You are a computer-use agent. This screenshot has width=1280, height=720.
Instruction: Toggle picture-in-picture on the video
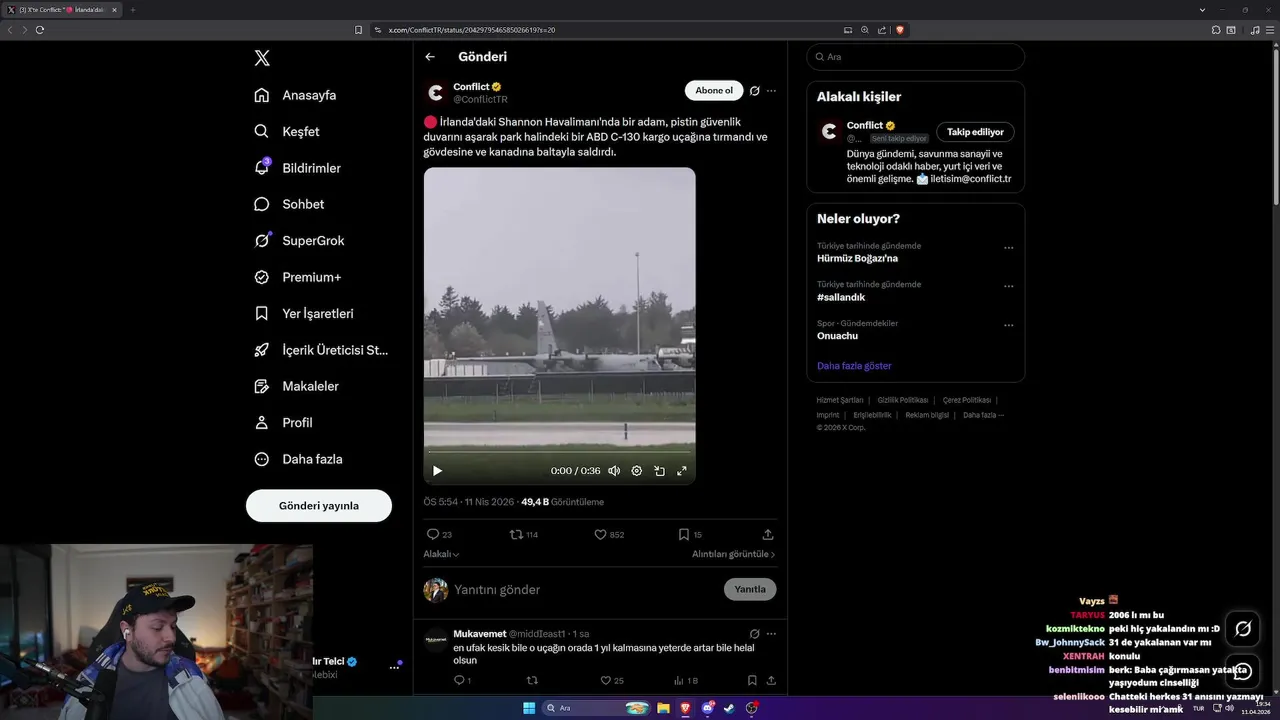point(660,471)
